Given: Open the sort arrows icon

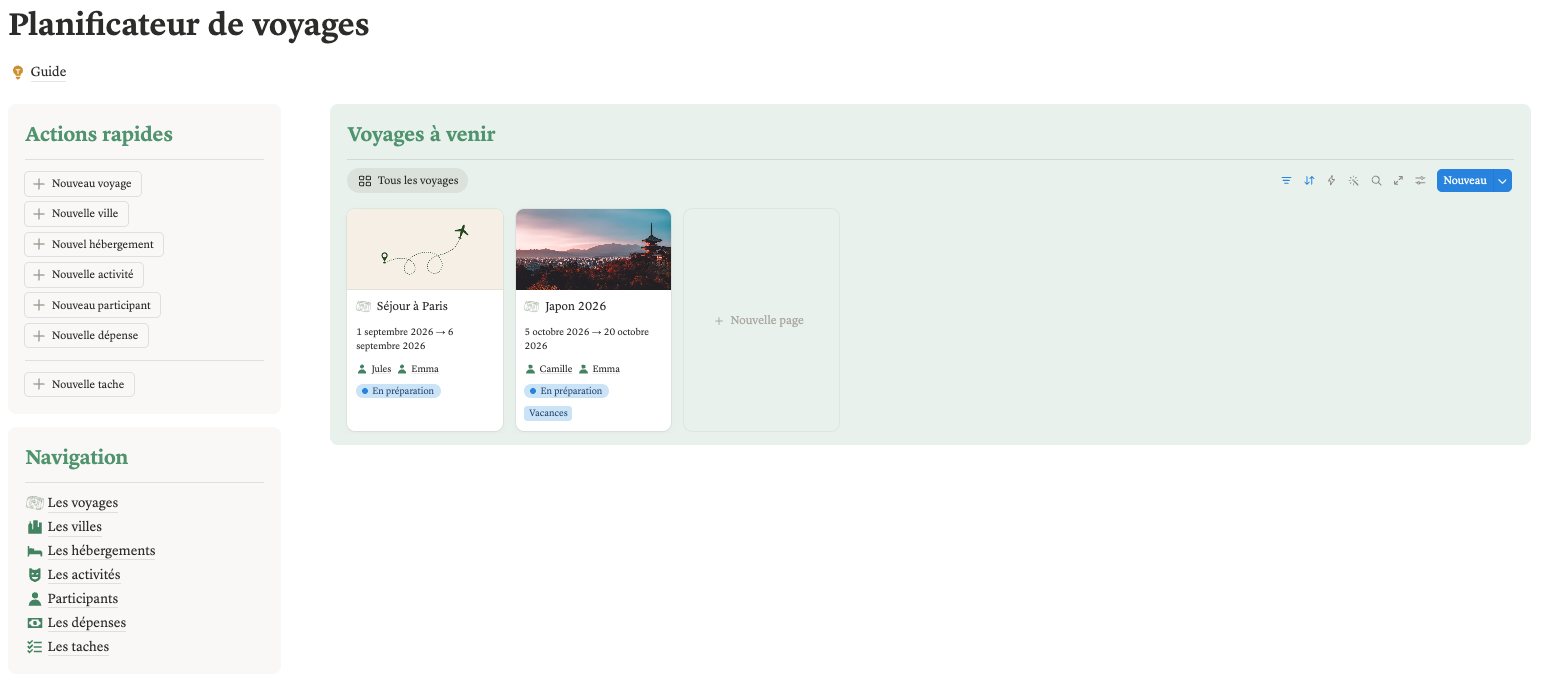Looking at the screenshot, I should click(x=1309, y=181).
